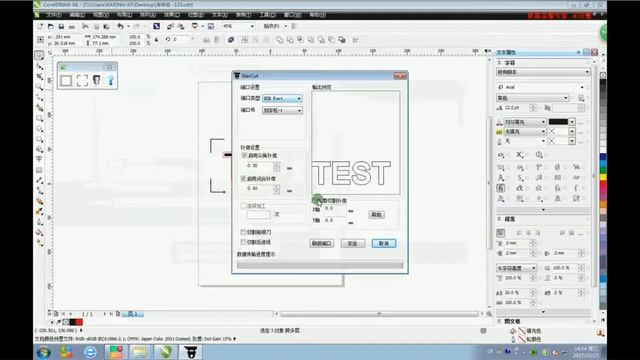Open the View menu
The image size is (640, 360).
101,15
